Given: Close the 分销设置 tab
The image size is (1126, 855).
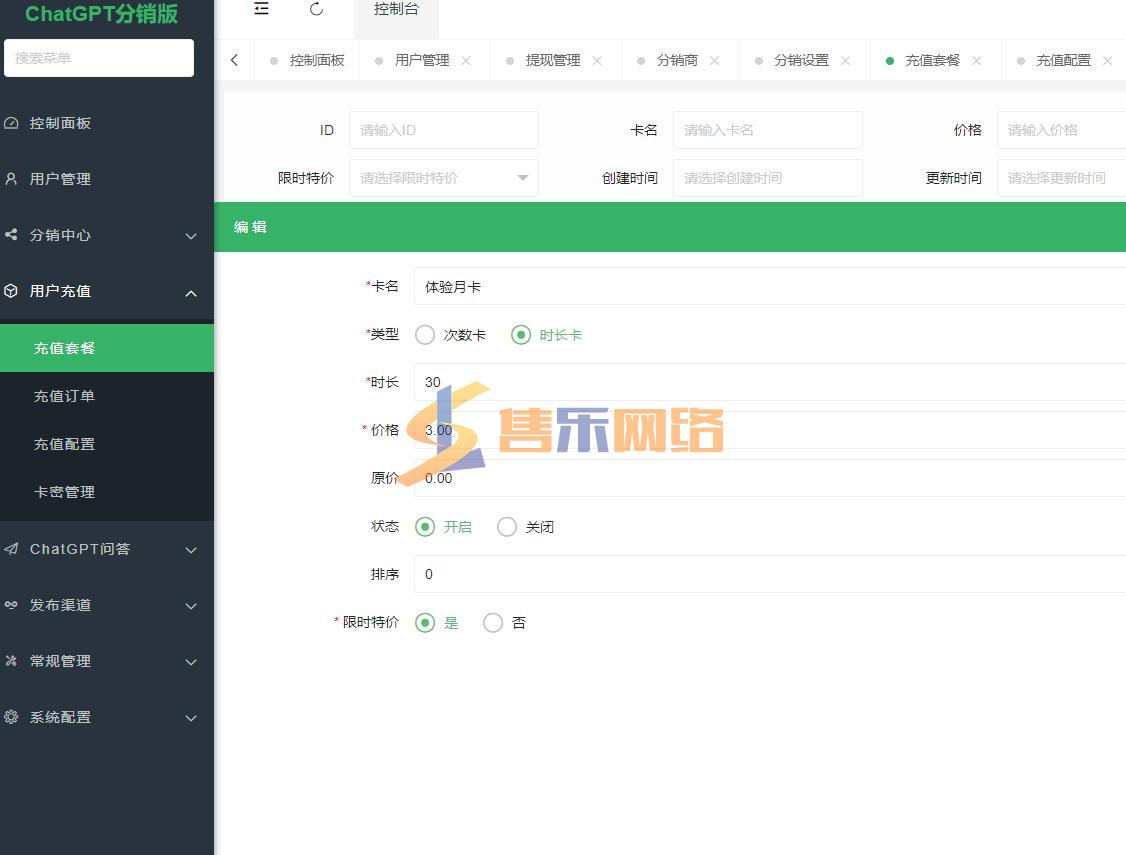Looking at the screenshot, I should click(845, 60).
